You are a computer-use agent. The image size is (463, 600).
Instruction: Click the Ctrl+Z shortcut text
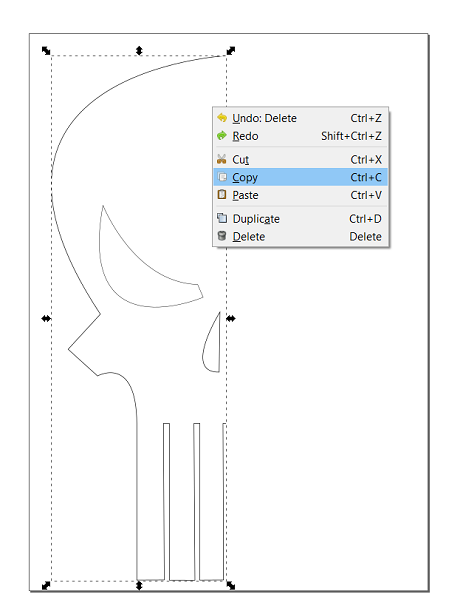(366, 118)
